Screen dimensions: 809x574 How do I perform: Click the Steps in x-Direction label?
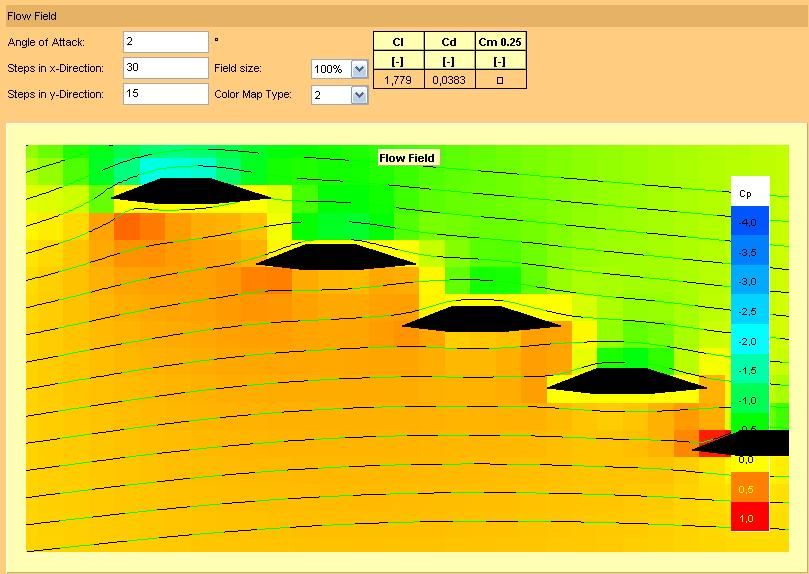56,68
